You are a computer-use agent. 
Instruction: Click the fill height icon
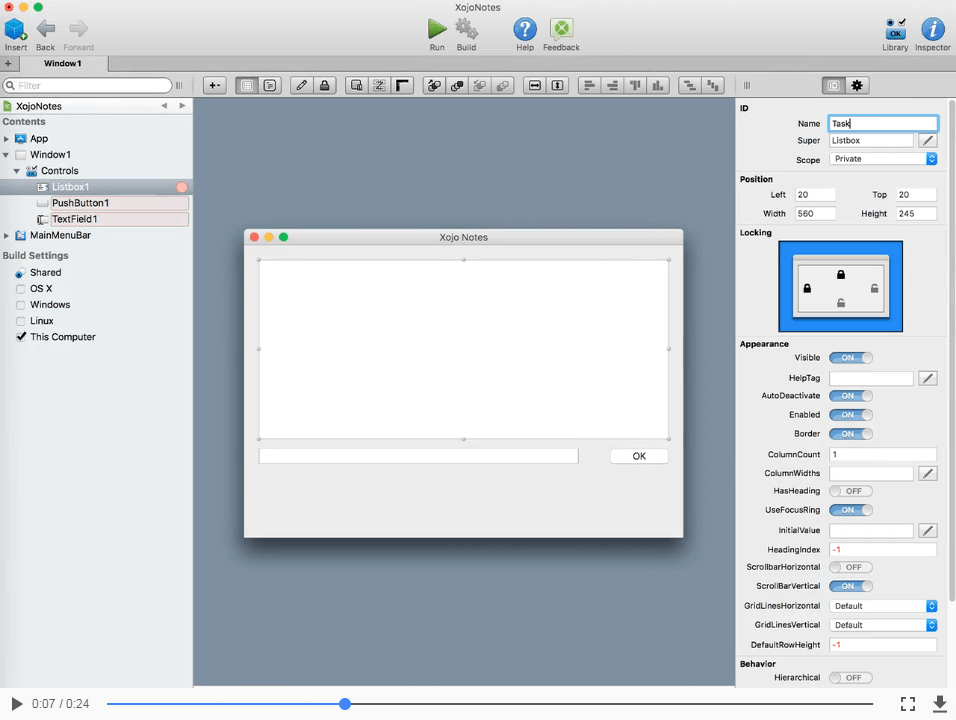tap(558, 85)
